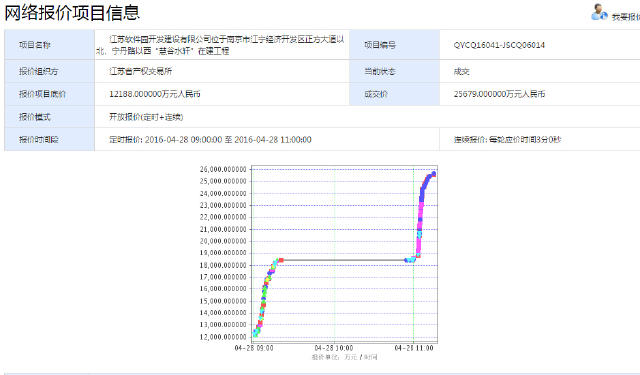The image size is (640, 375).
Task: Select the 江苏省产权交易所 value
Action: (x=141, y=71)
